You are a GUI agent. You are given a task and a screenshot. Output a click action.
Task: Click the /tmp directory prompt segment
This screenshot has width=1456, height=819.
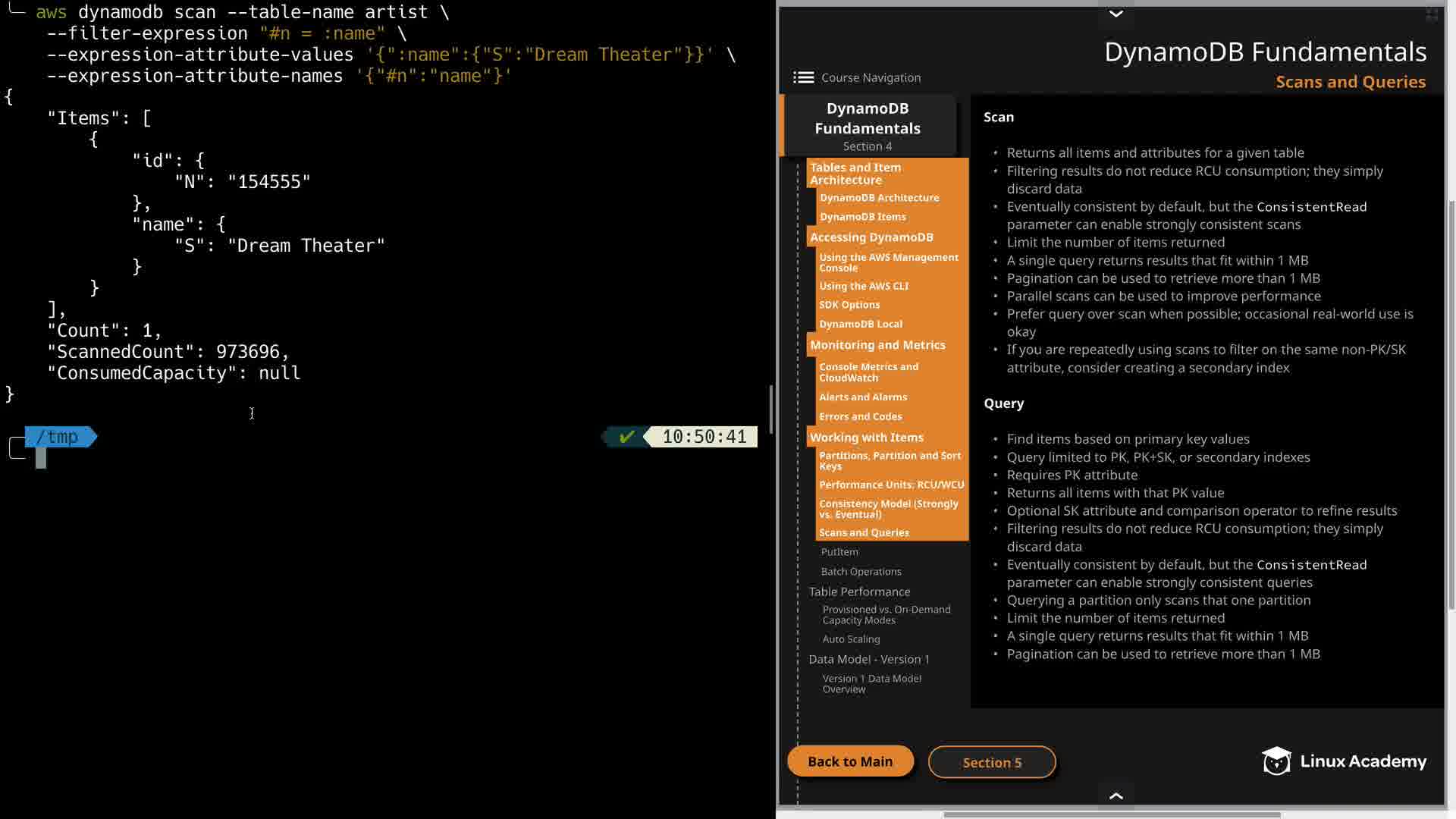point(58,437)
